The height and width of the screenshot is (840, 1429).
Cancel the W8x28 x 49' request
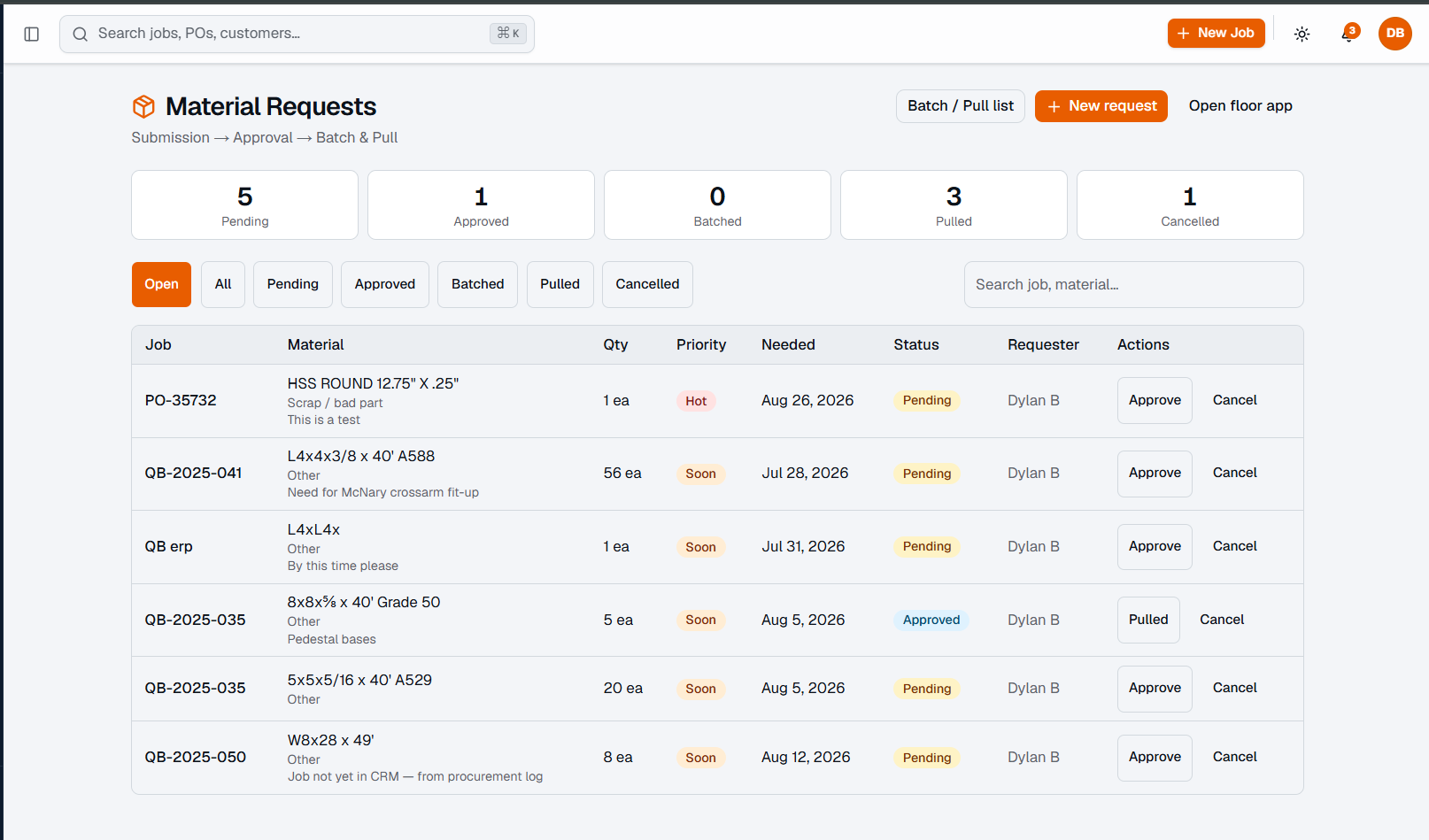click(1235, 757)
